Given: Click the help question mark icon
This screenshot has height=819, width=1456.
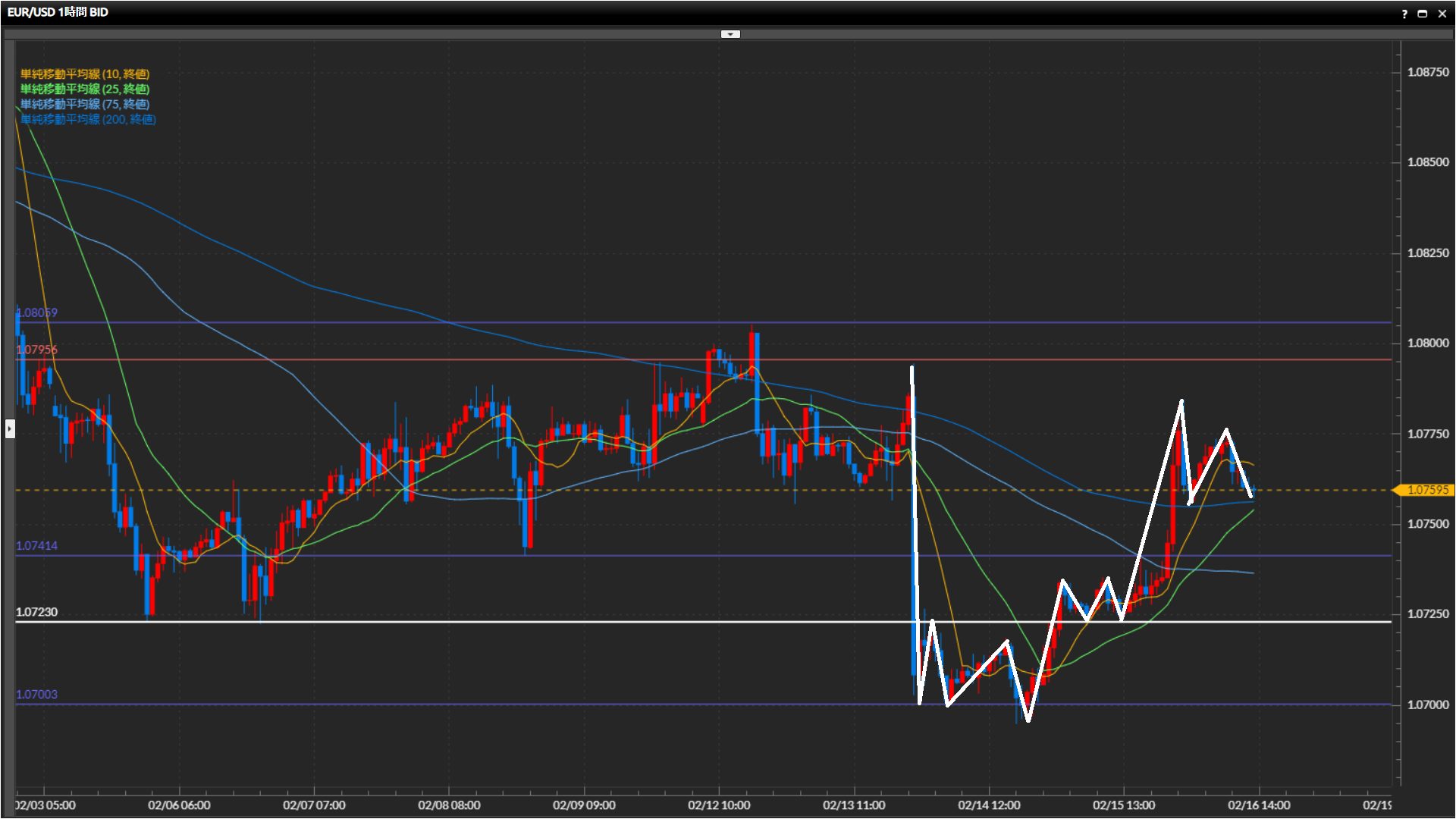Looking at the screenshot, I should click(x=1404, y=14).
